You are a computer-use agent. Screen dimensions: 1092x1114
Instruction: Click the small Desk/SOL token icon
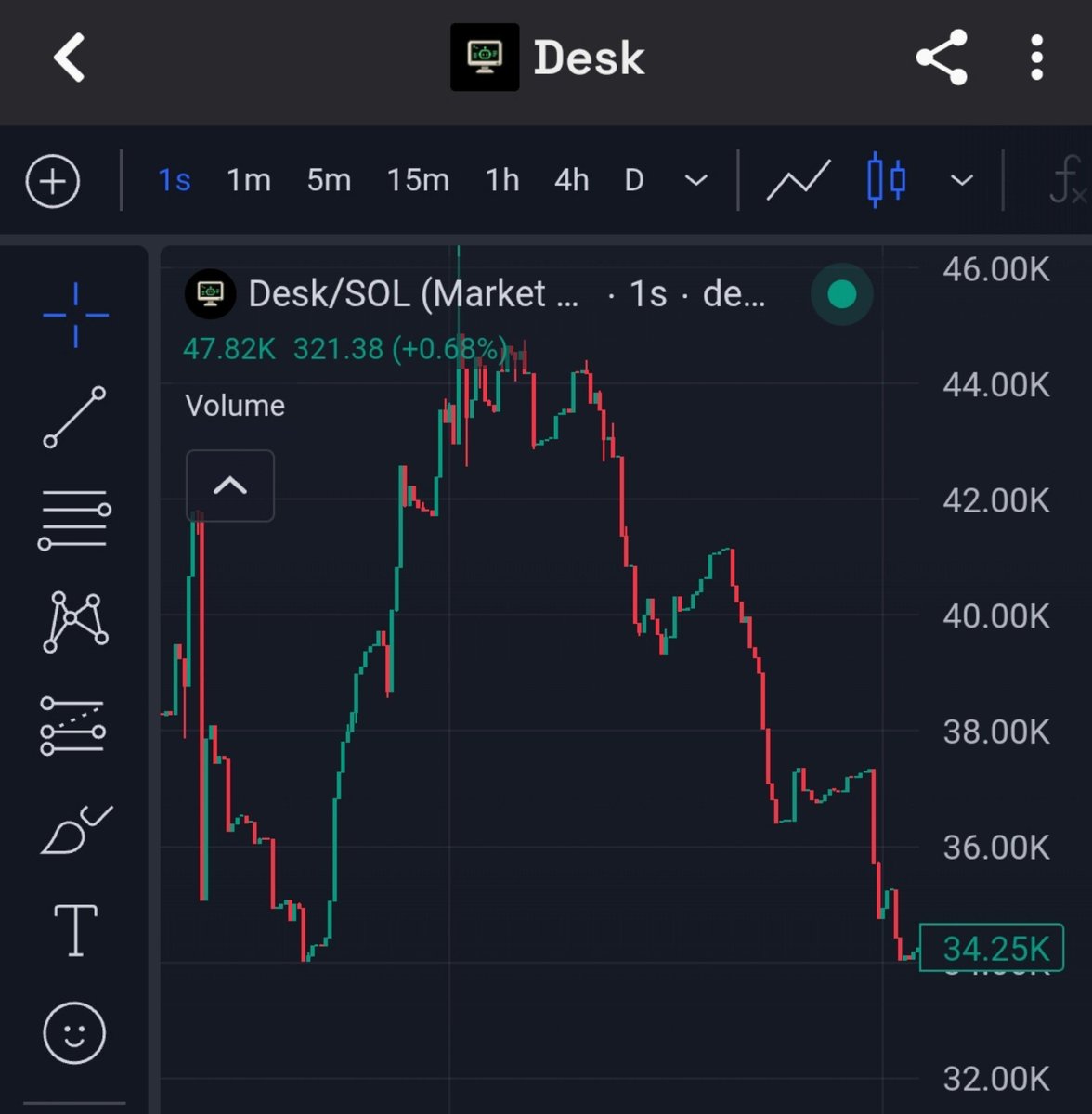pos(211,294)
